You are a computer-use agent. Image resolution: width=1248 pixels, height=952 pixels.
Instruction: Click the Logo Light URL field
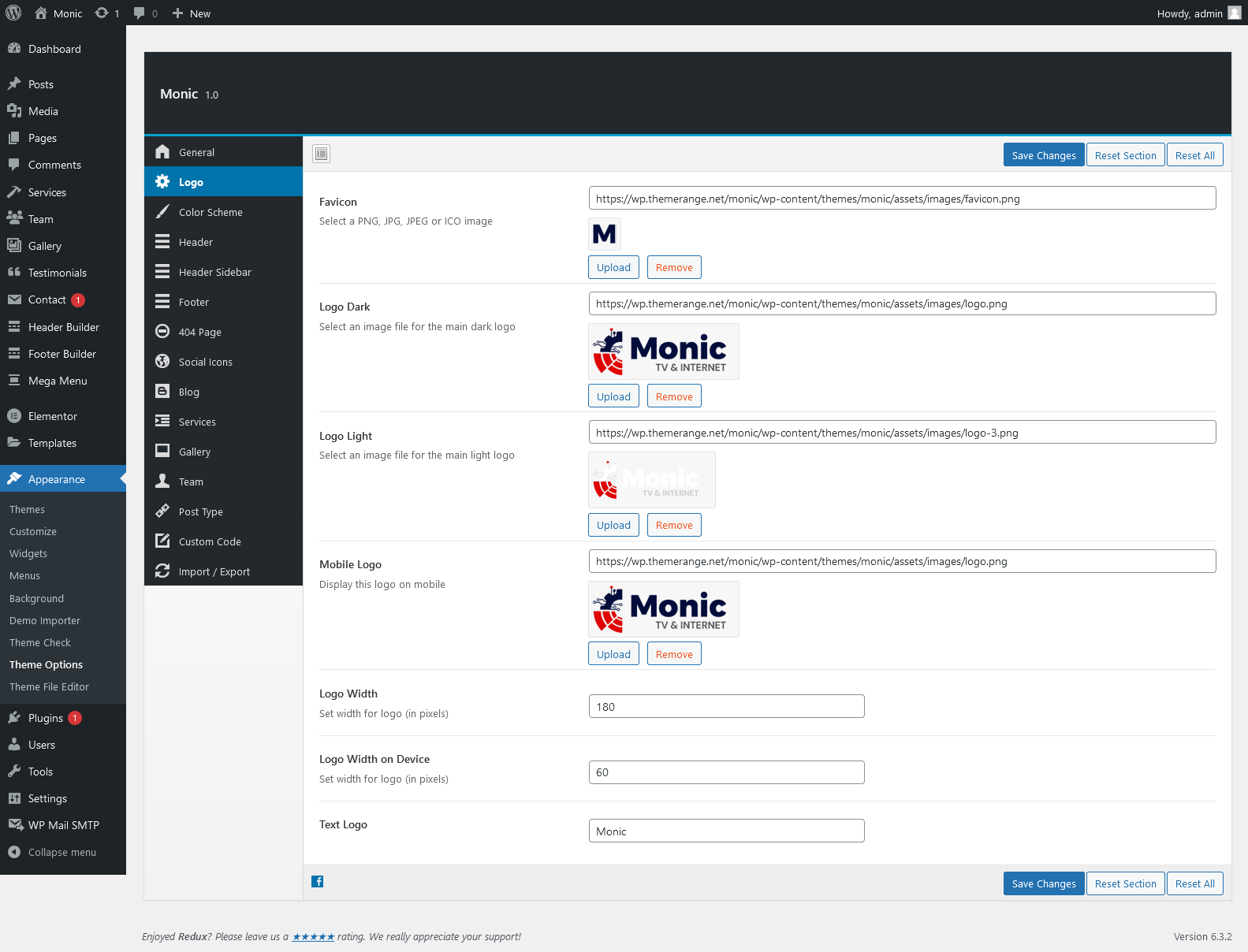tap(902, 433)
